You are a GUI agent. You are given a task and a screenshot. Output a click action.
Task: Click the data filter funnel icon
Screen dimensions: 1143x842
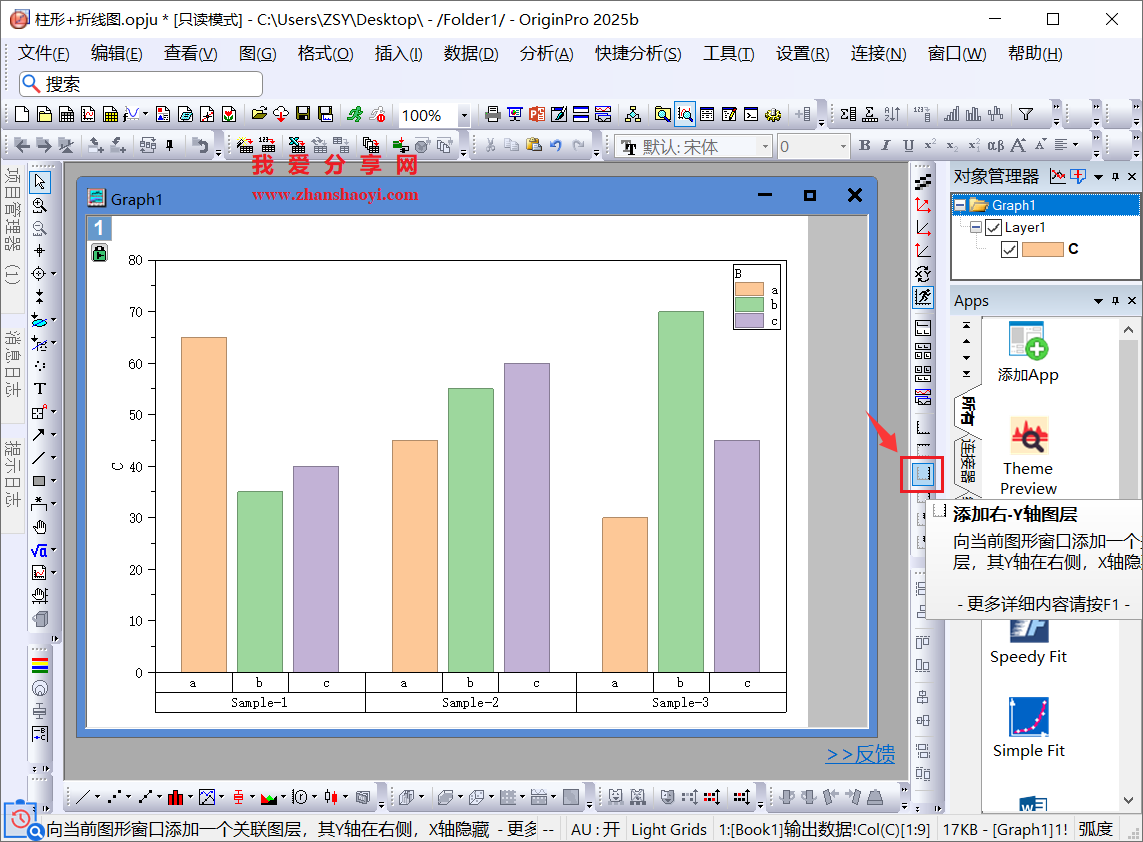pos(1025,115)
